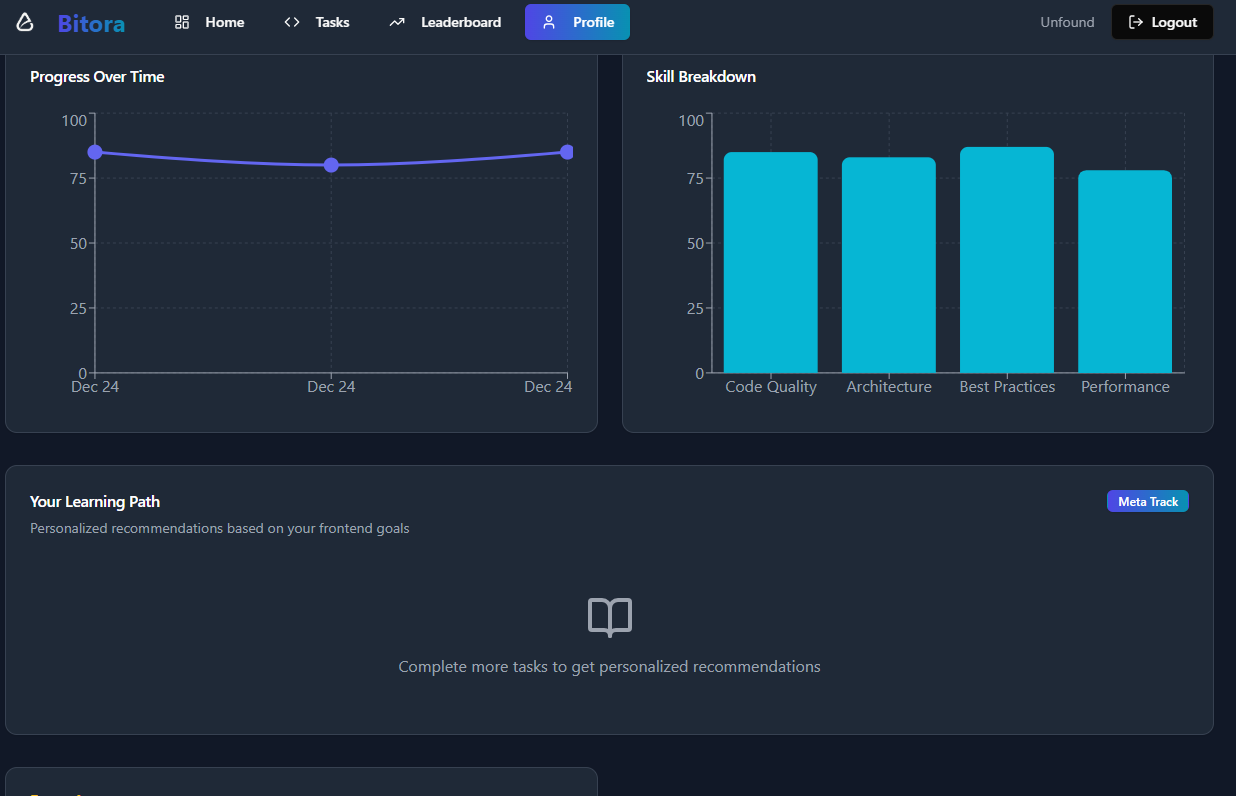
Task: Click the Architecture axis label
Action: click(x=888, y=386)
